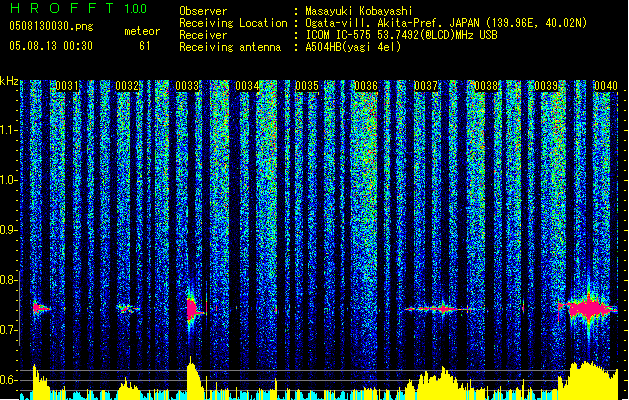
Task: Click time marker 0034
Action: (247, 86)
